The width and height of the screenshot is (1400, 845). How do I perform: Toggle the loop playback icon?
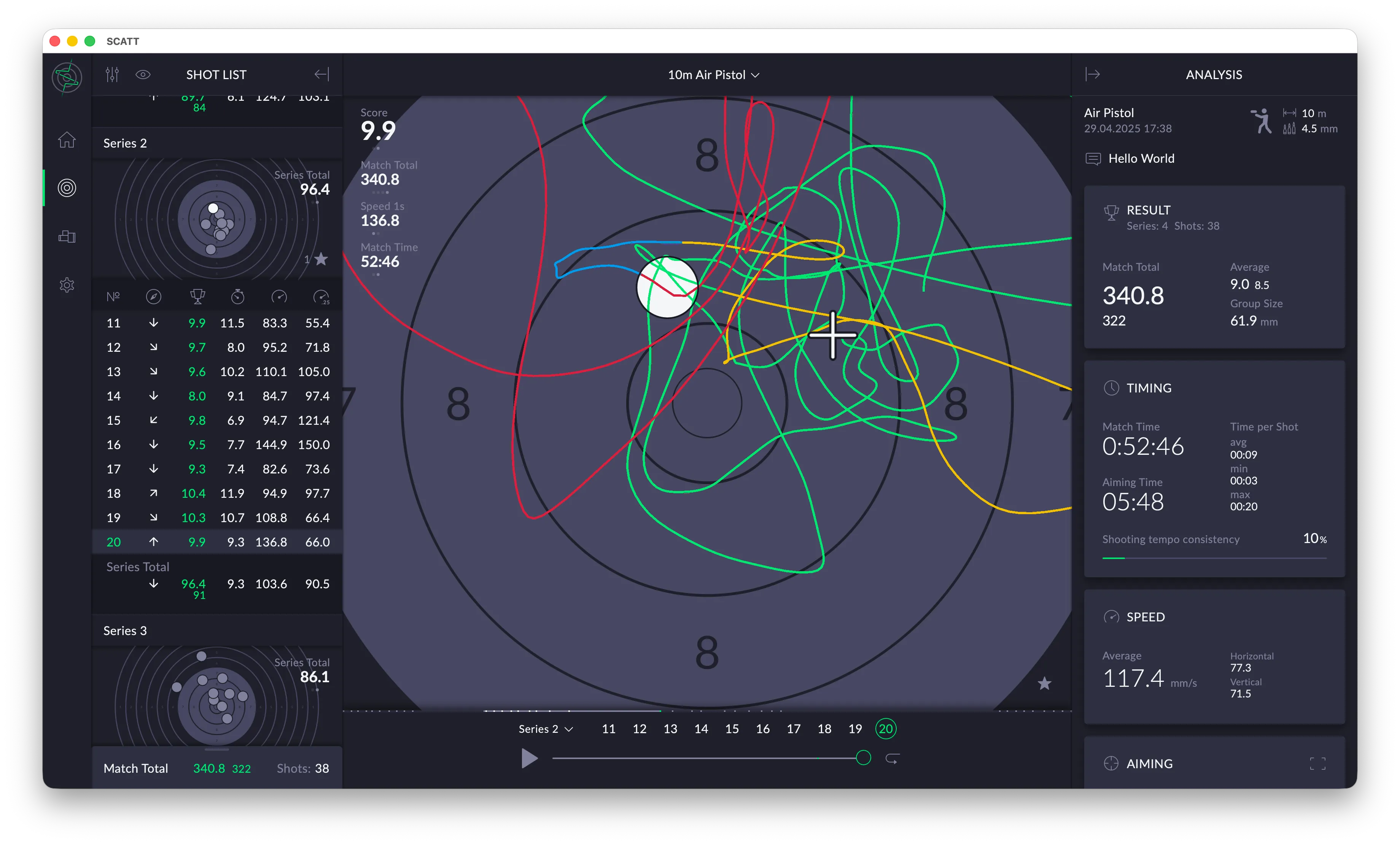[x=892, y=759]
